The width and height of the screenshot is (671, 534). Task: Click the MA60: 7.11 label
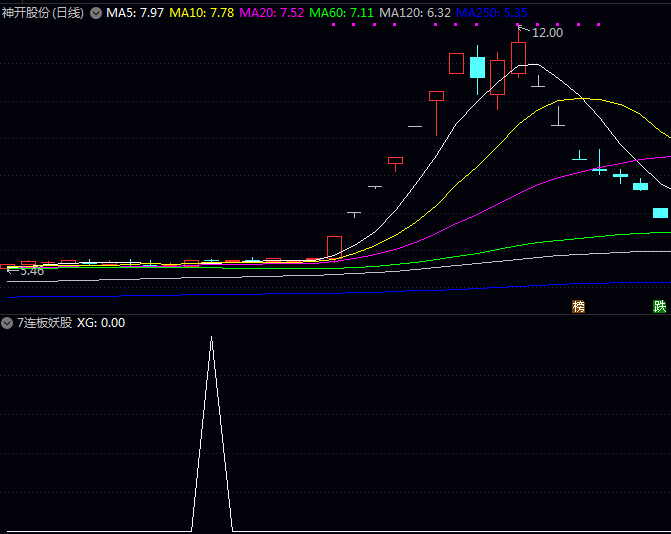pyautogui.click(x=341, y=13)
